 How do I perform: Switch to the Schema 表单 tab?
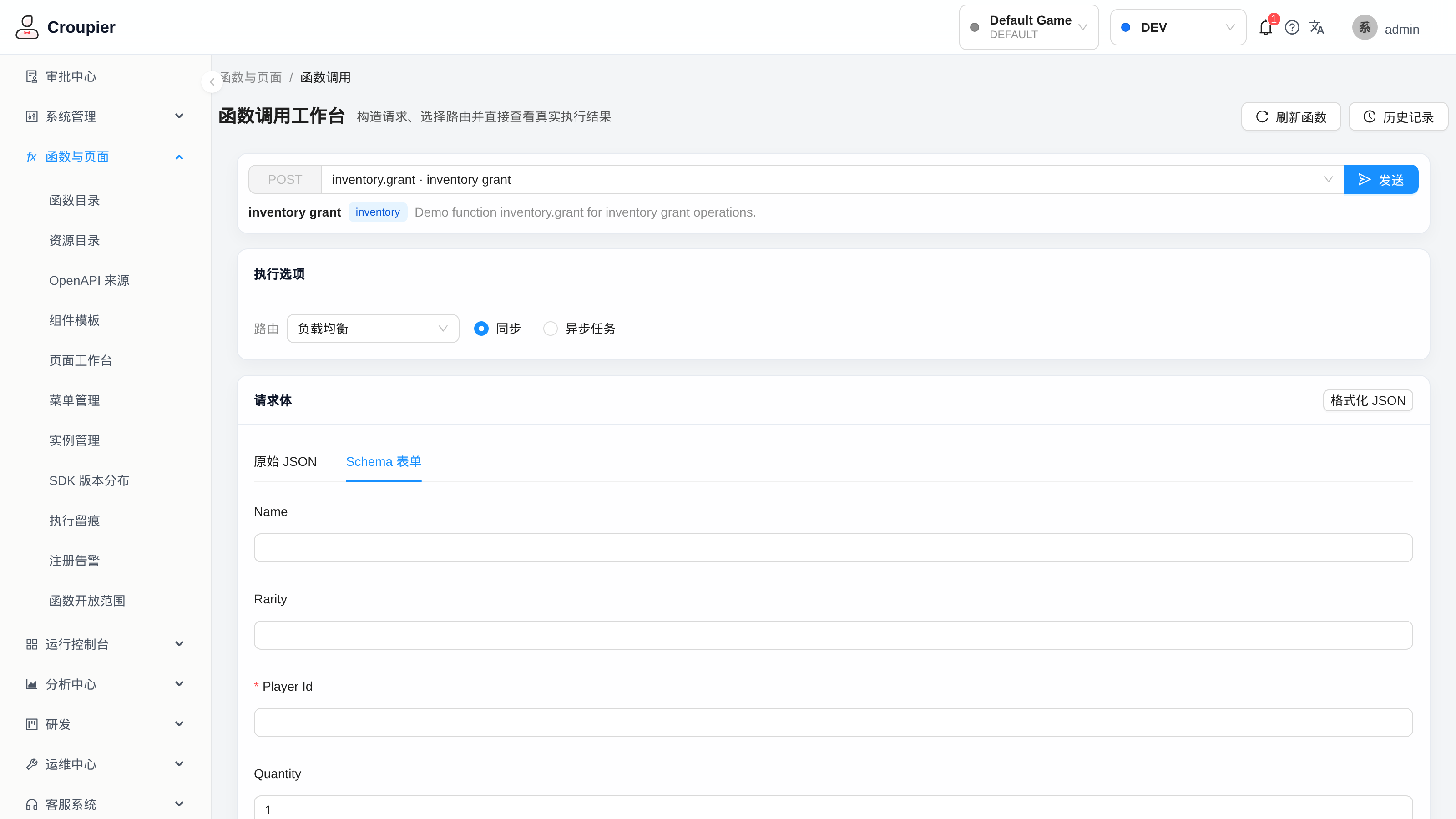pyautogui.click(x=384, y=462)
